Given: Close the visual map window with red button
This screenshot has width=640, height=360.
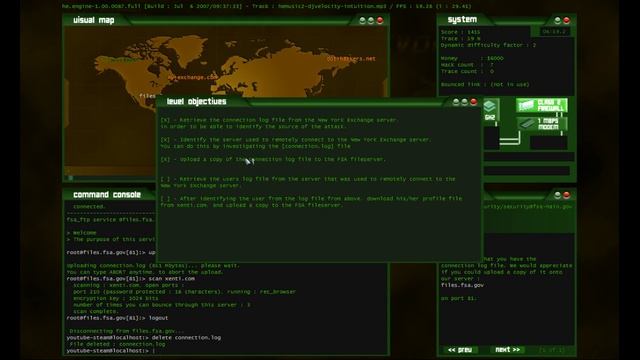Looking at the screenshot, I should click(x=380, y=20).
